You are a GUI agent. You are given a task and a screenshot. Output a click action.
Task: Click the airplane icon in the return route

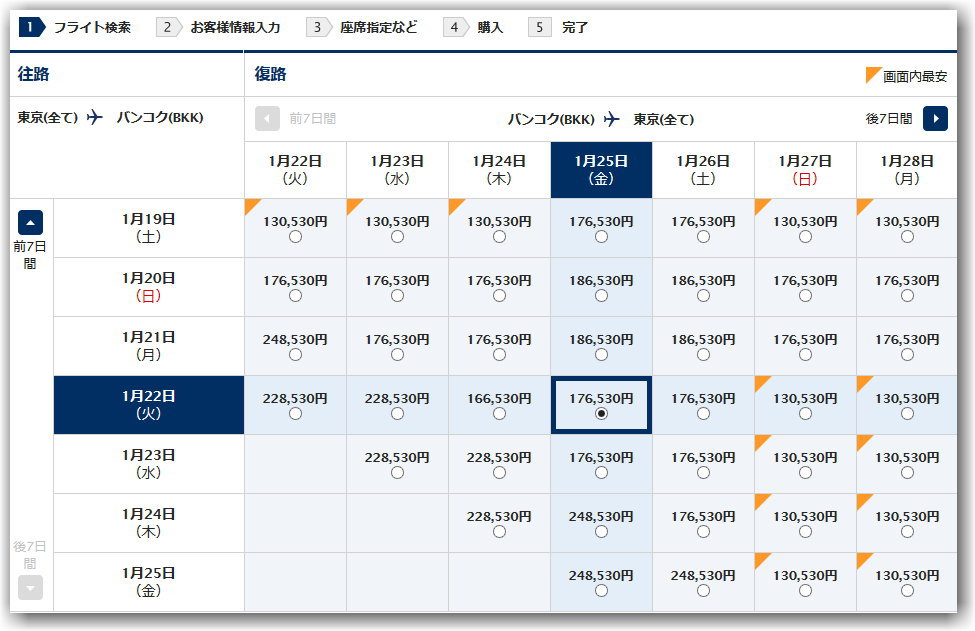click(612, 119)
